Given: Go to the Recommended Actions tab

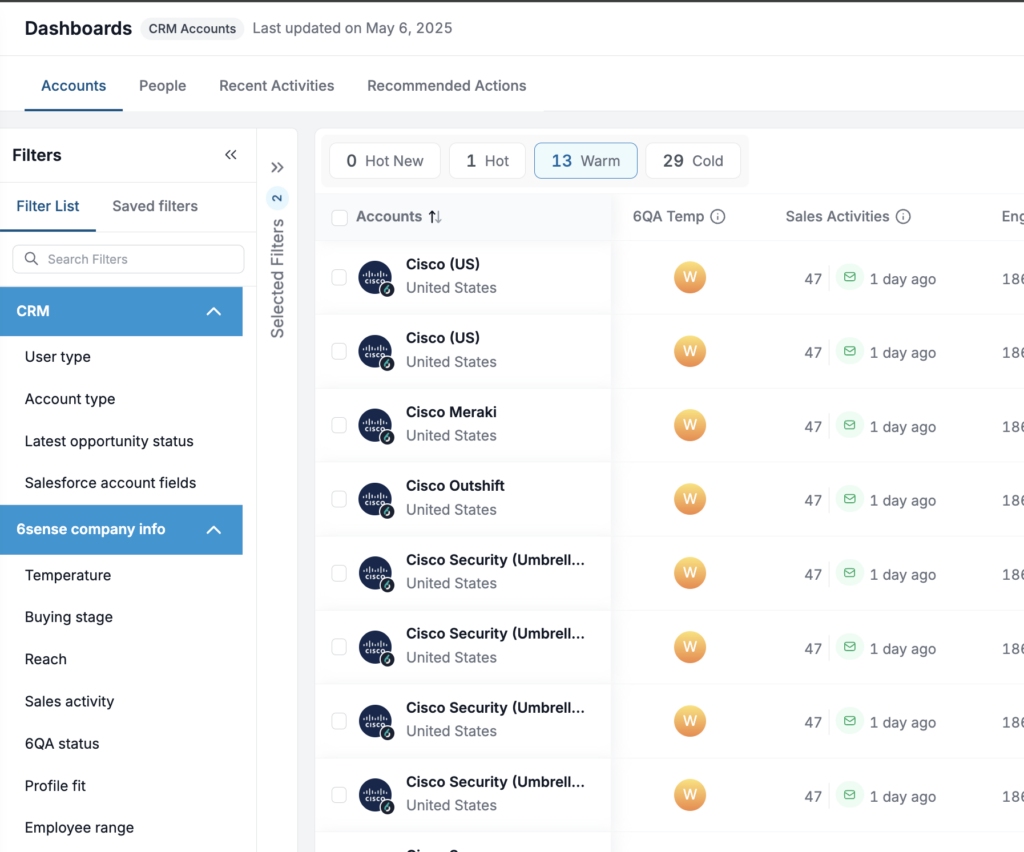Looking at the screenshot, I should (x=447, y=86).
